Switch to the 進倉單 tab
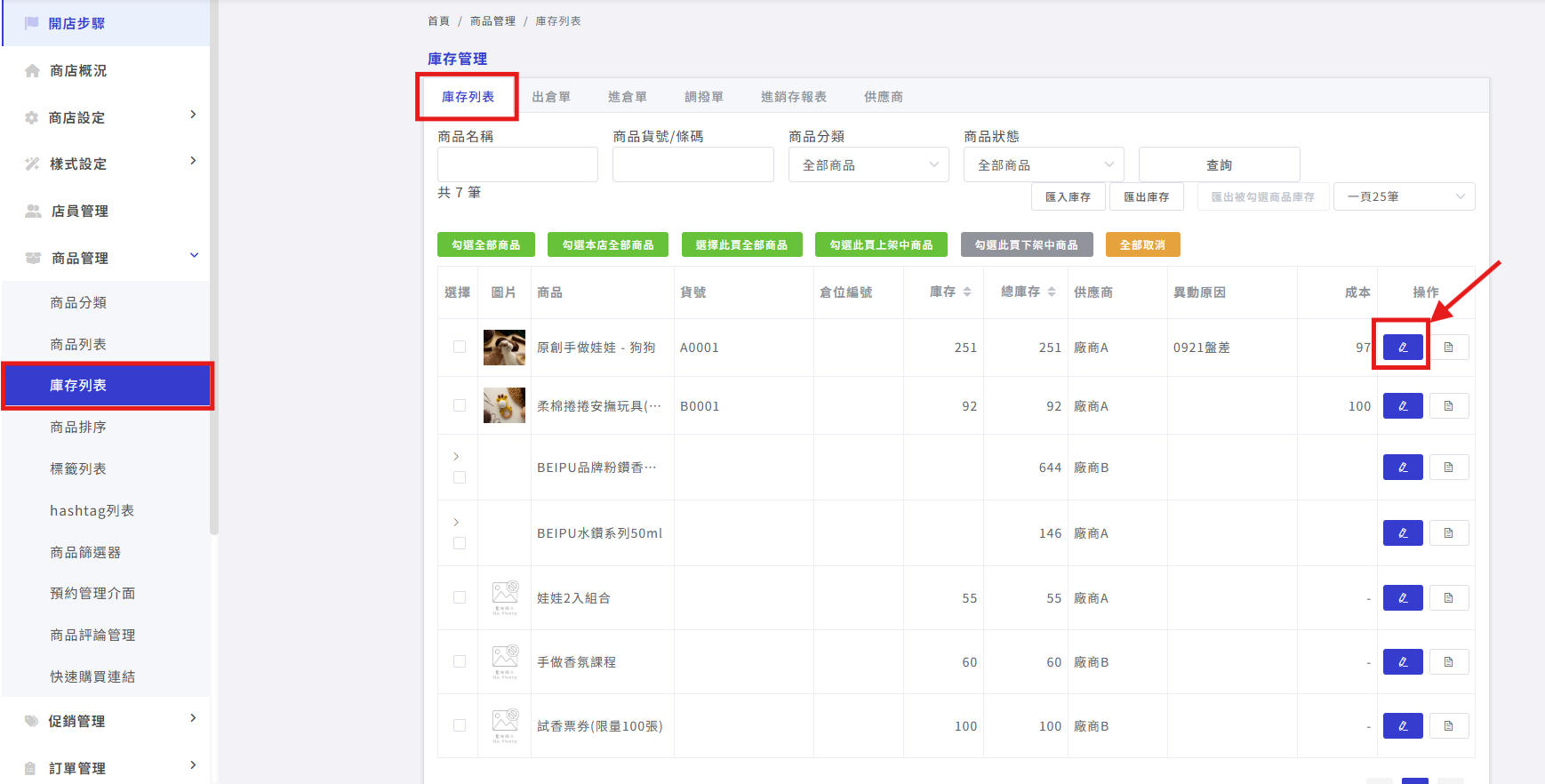This screenshot has width=1545, height=784. coord(628,97)
